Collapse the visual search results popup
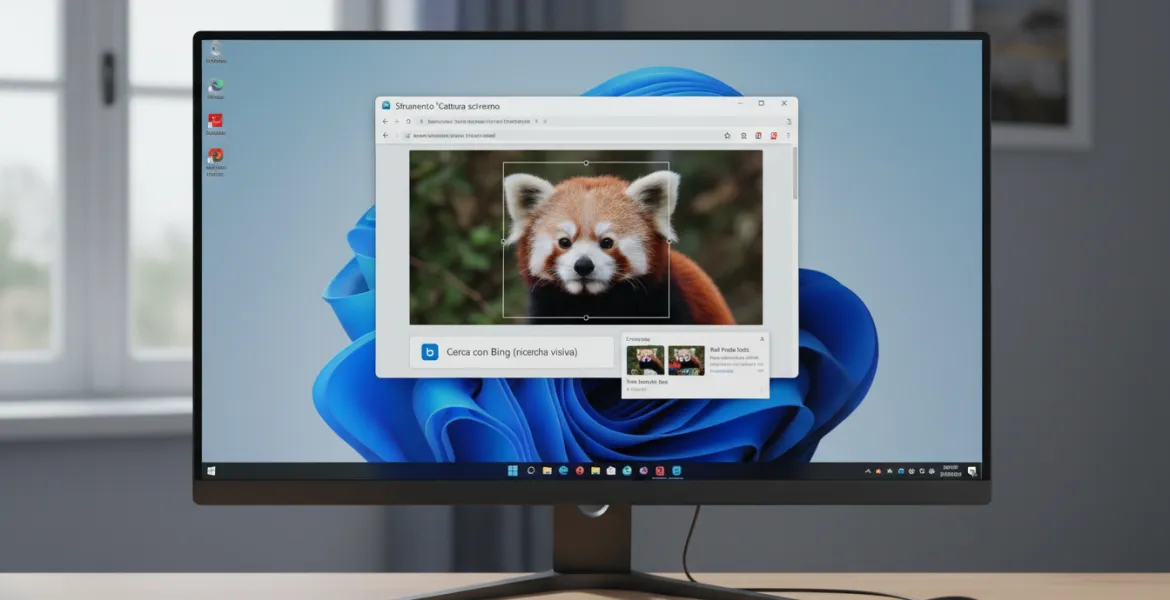This screenshot has height=600, width=1170. click(x=761, y=340)
